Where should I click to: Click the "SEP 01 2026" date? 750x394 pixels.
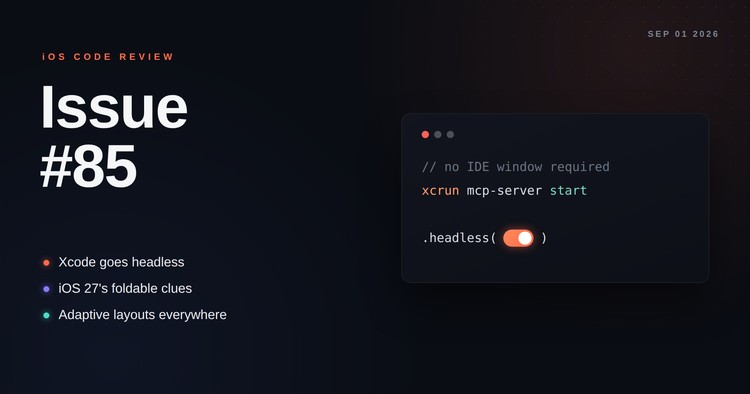click(x=683, y=34)
